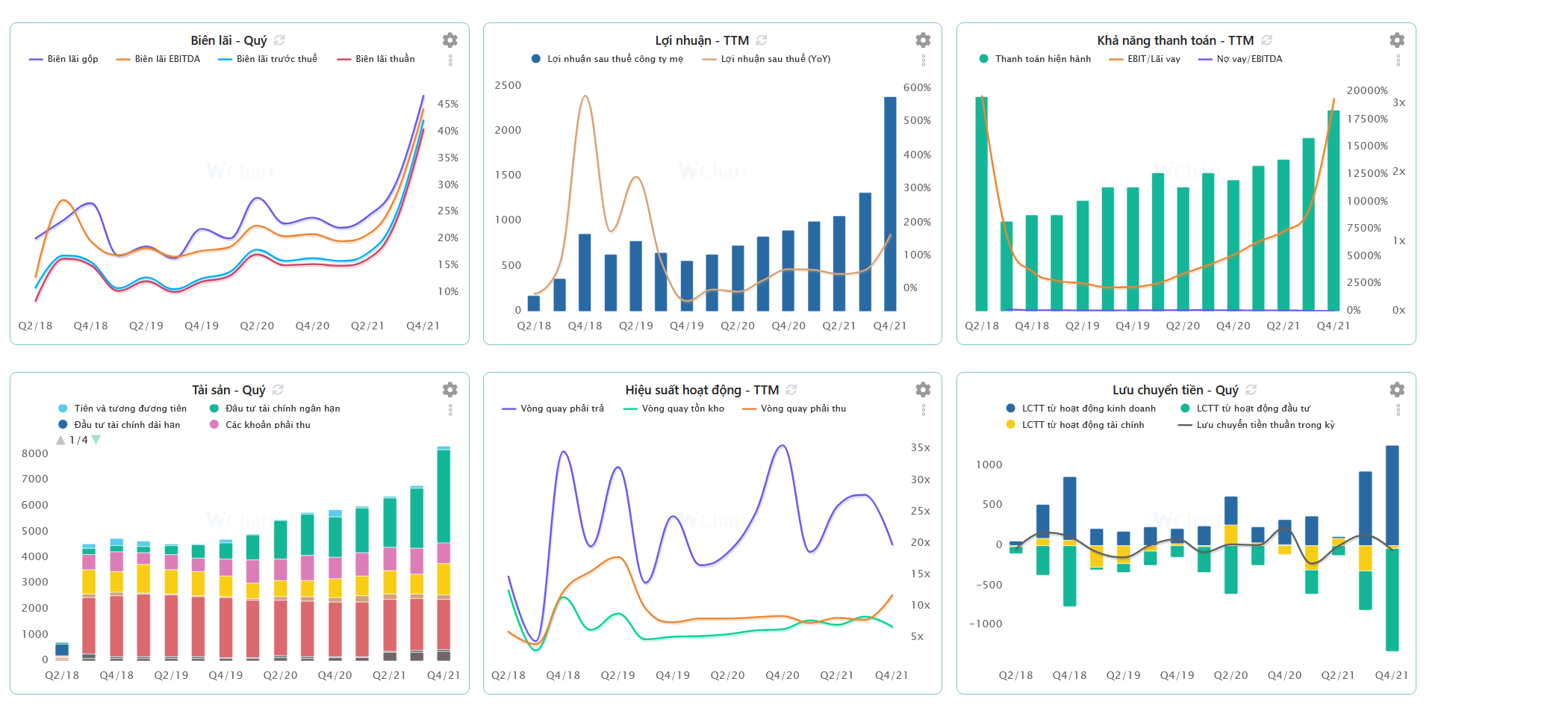The width and height of the screenshot is (1568, 708).
Task: Click the 600% axis label in Lợi nhuận chart
Action: [x=917, y=87]
